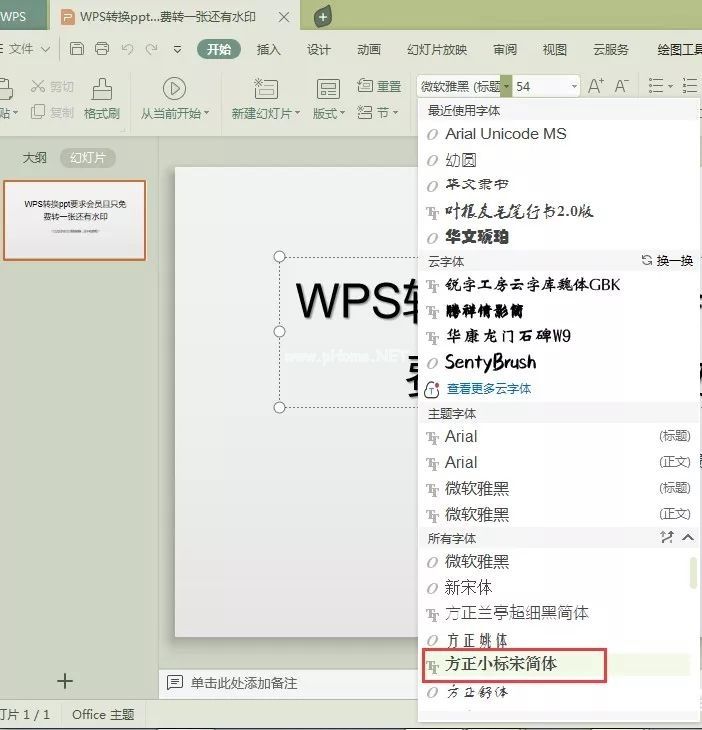This screenshot has width=702, height=730.
Task: Select slide 1 thumbnail in panel
Action: tap(75, 220)
